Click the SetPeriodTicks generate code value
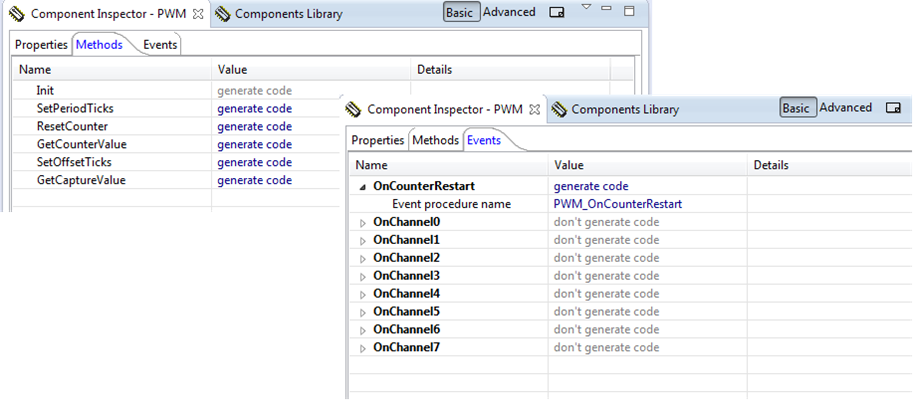This screenshot has width=915, height=419. pos(254,109)
